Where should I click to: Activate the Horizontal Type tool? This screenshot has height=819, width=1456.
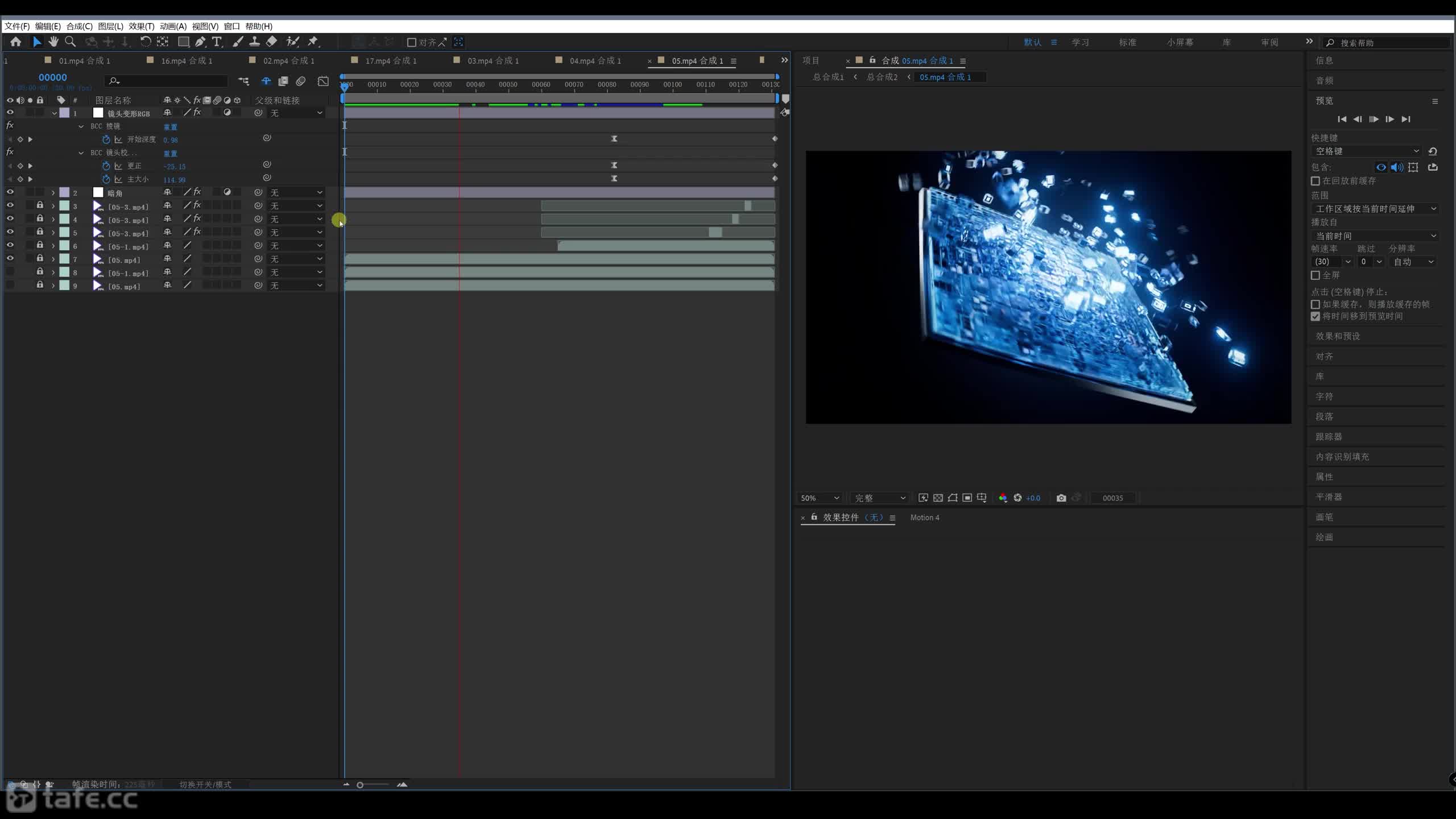point(217,42)
